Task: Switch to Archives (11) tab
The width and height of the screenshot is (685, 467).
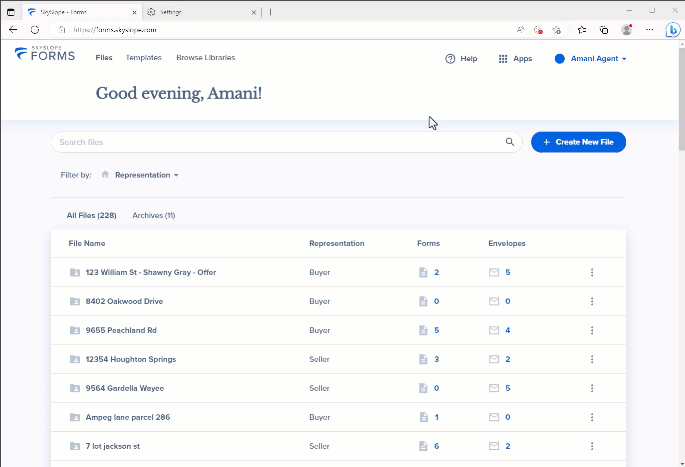Action: click(154, 215)
